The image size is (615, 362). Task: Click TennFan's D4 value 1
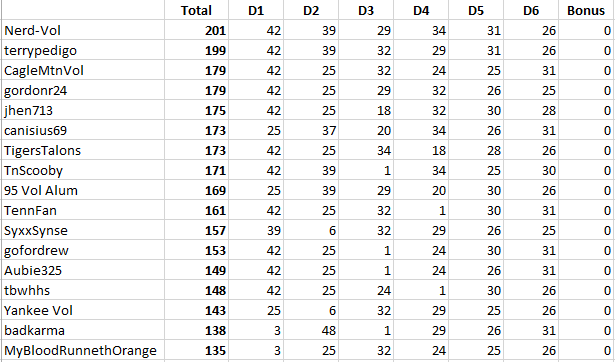tap(421, 210)
